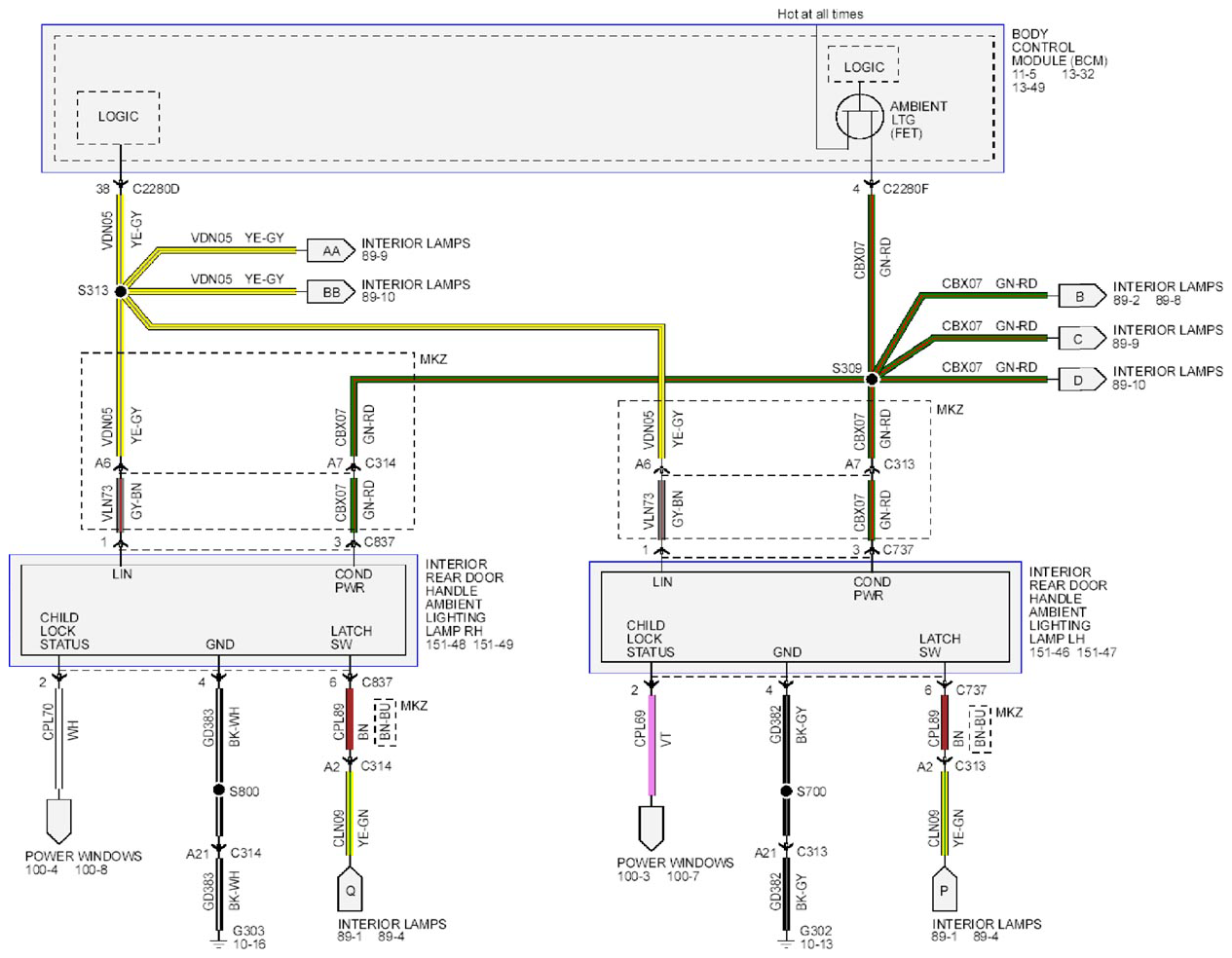Select the B reference arrow for 89-2
The width and height of the screenshot is (1232, 958).
point(1082,296)
